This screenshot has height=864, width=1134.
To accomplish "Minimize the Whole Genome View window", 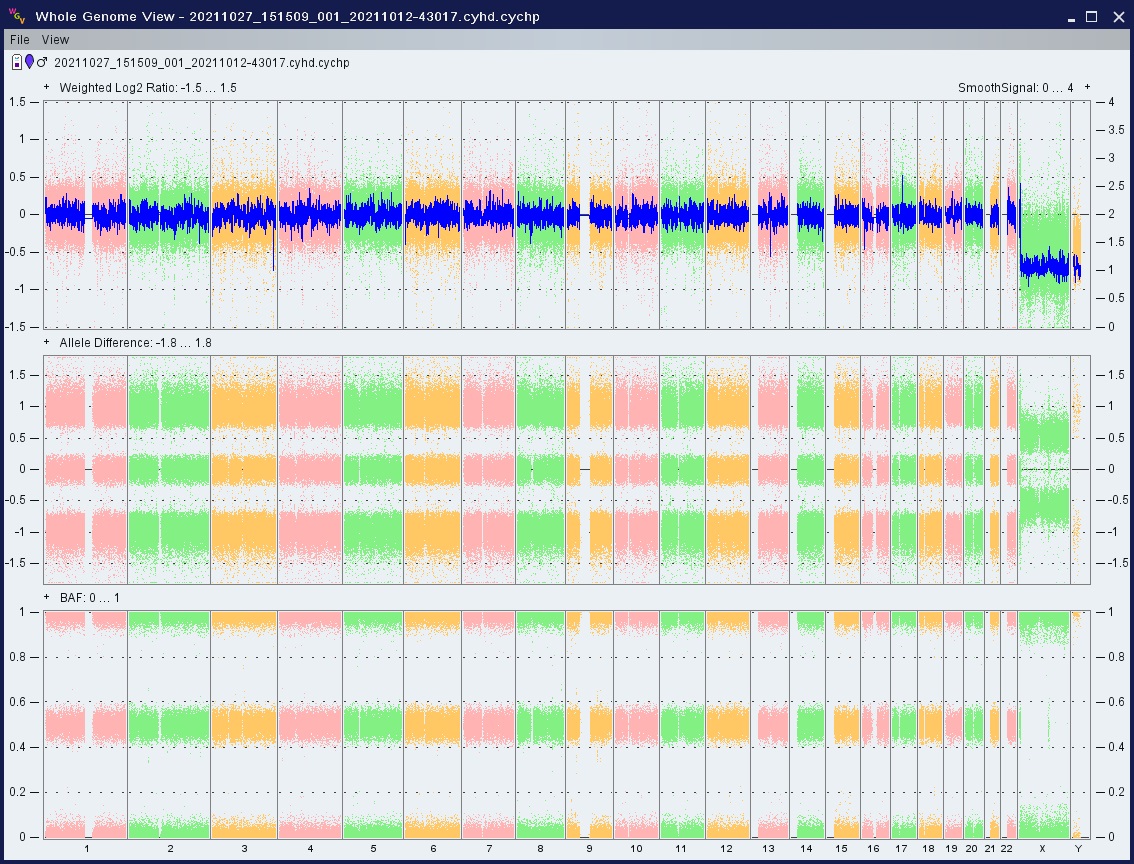I will point(1070,16).
